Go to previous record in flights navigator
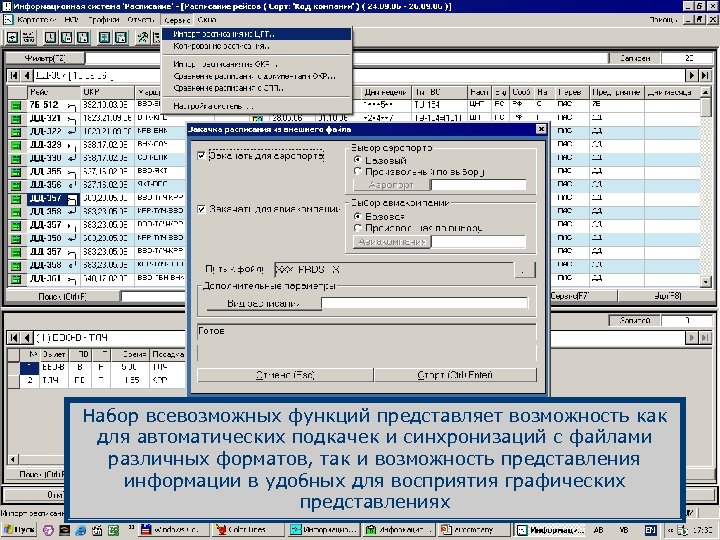 pos(27,75)
